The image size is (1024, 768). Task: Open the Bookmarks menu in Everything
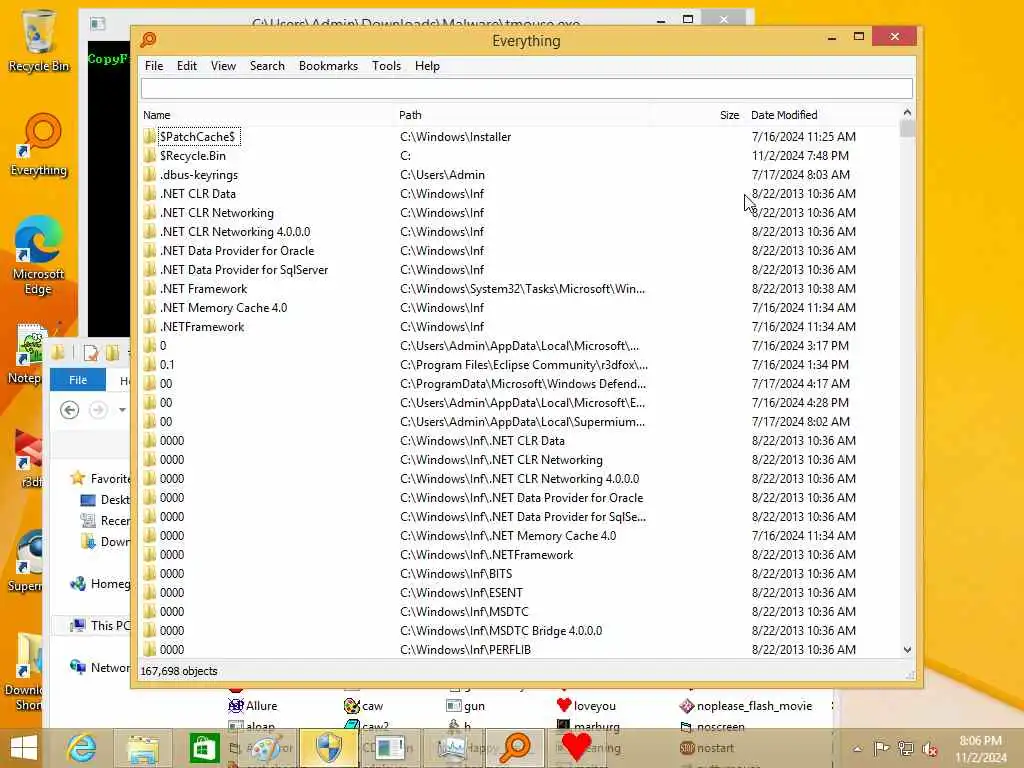328,66
